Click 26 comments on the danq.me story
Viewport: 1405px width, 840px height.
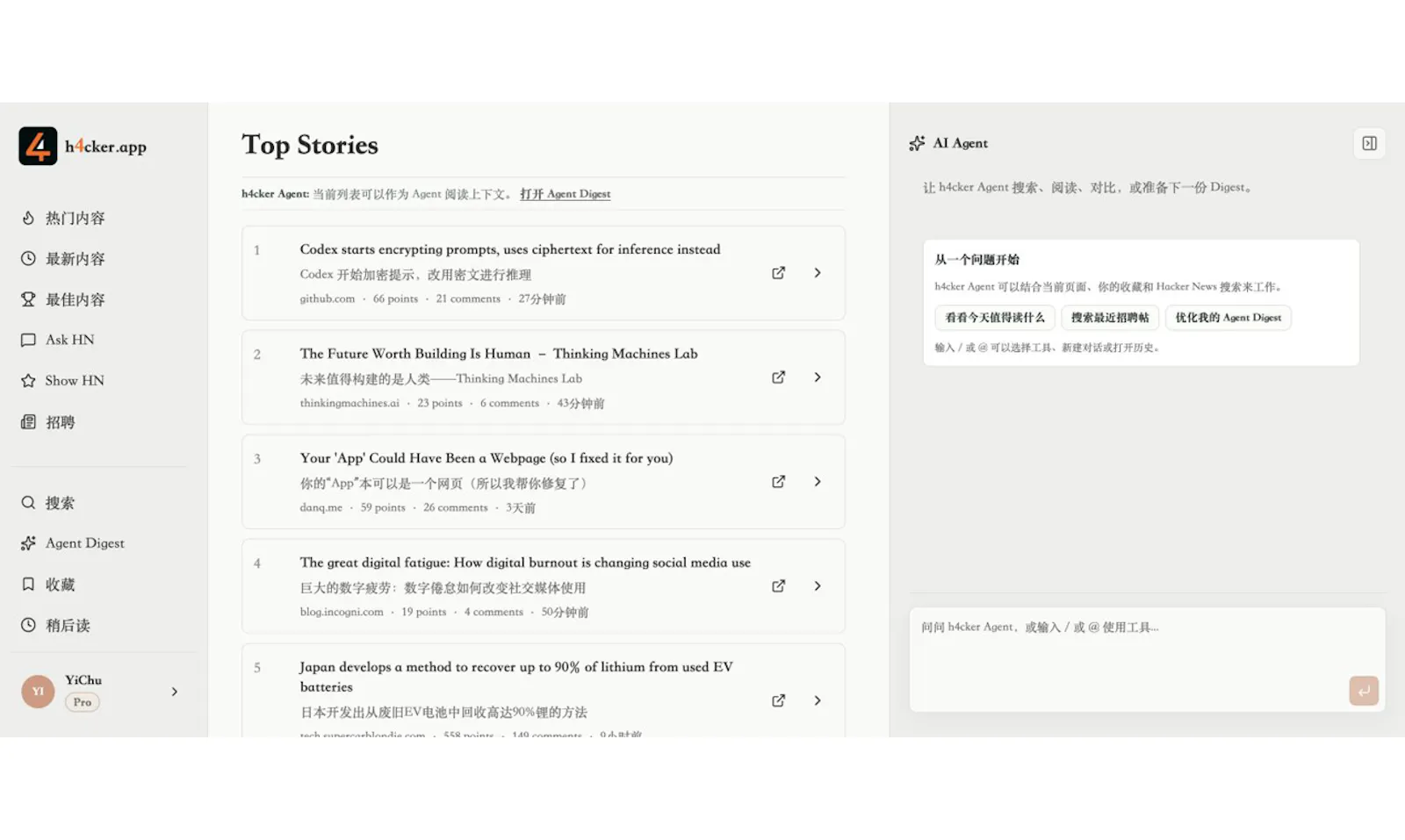455,507
